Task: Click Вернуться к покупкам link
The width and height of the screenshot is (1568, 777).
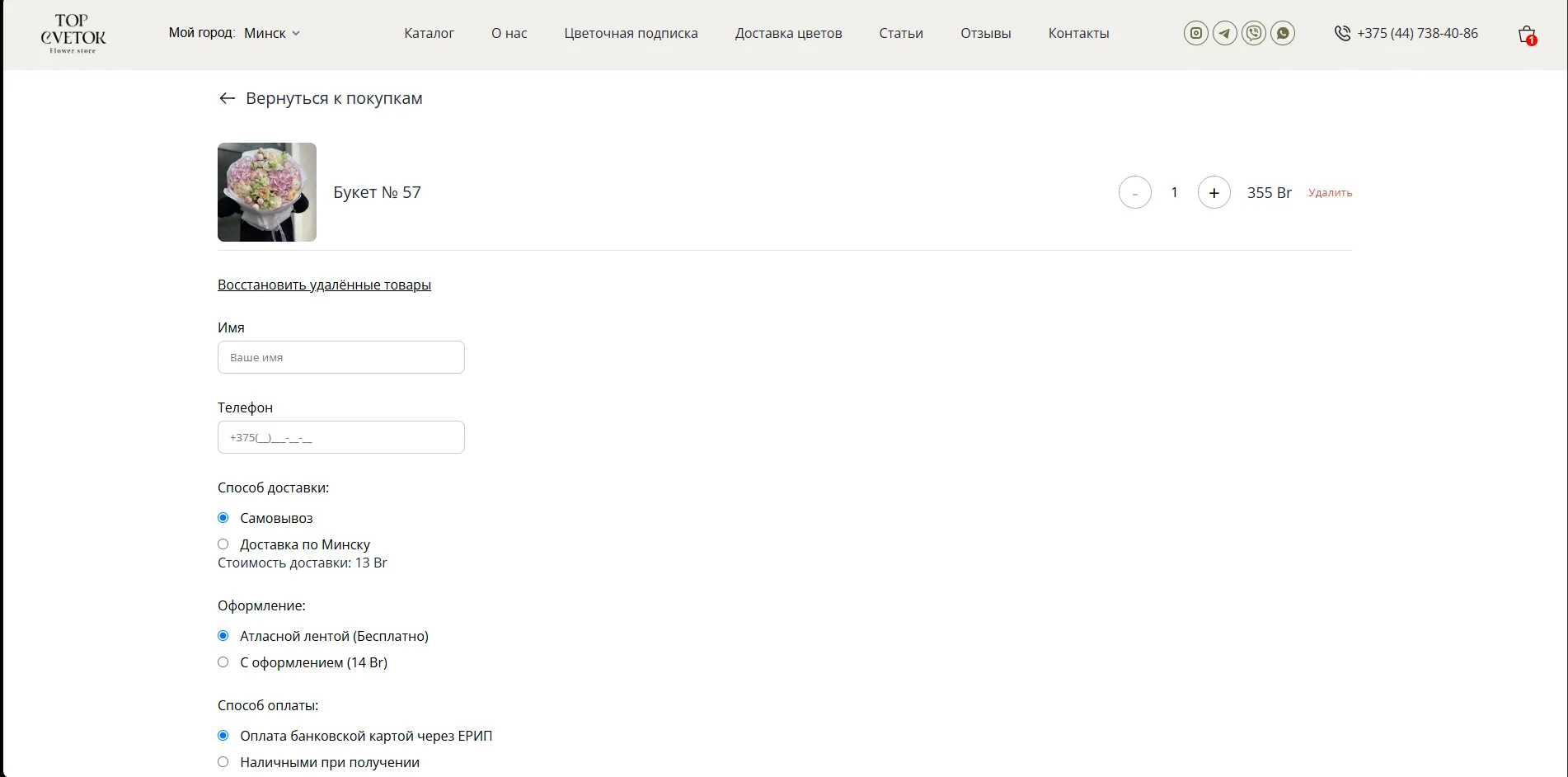Action: pos(334,98)
